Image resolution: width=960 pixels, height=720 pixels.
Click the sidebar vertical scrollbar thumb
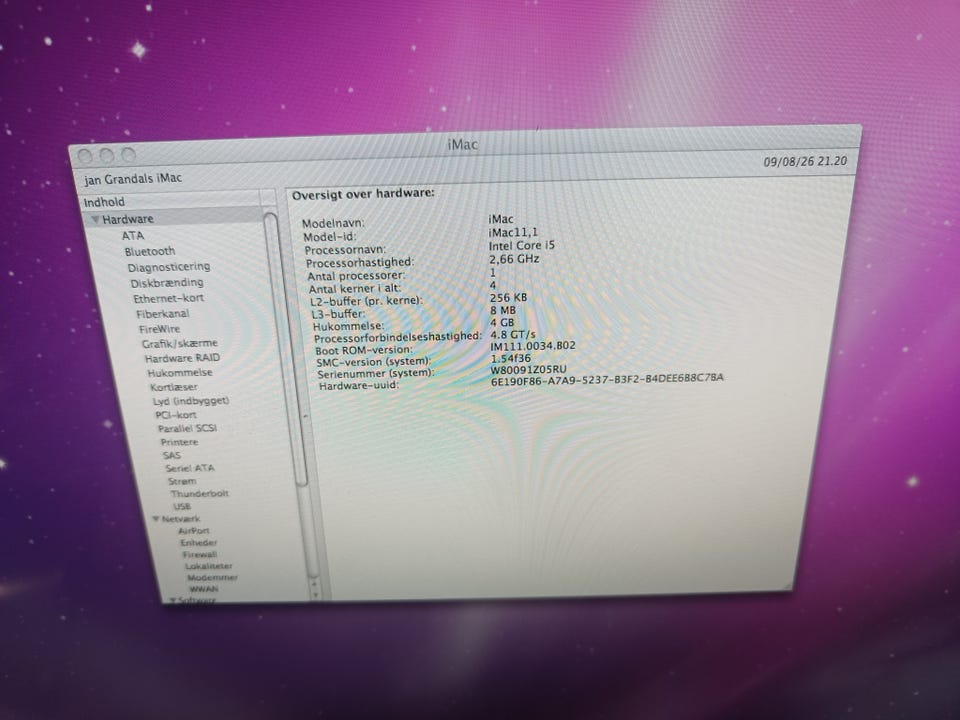coord(287,349)
